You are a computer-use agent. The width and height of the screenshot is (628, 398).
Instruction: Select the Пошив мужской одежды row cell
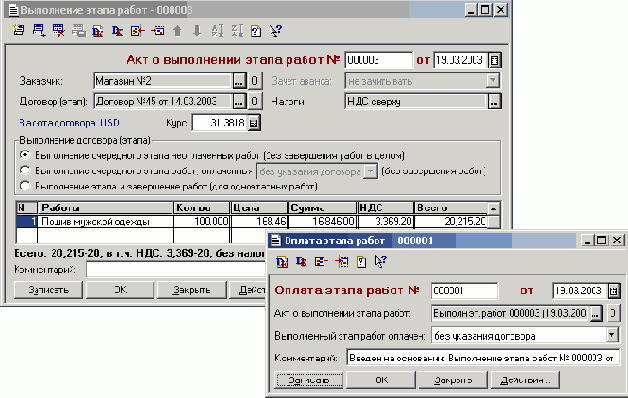coord(105,221)
